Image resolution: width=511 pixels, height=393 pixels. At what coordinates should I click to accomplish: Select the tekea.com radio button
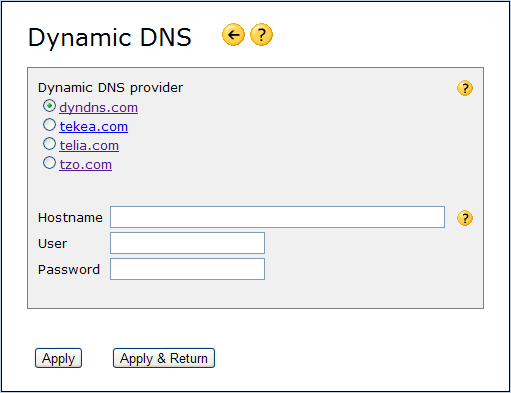[49, 125]
